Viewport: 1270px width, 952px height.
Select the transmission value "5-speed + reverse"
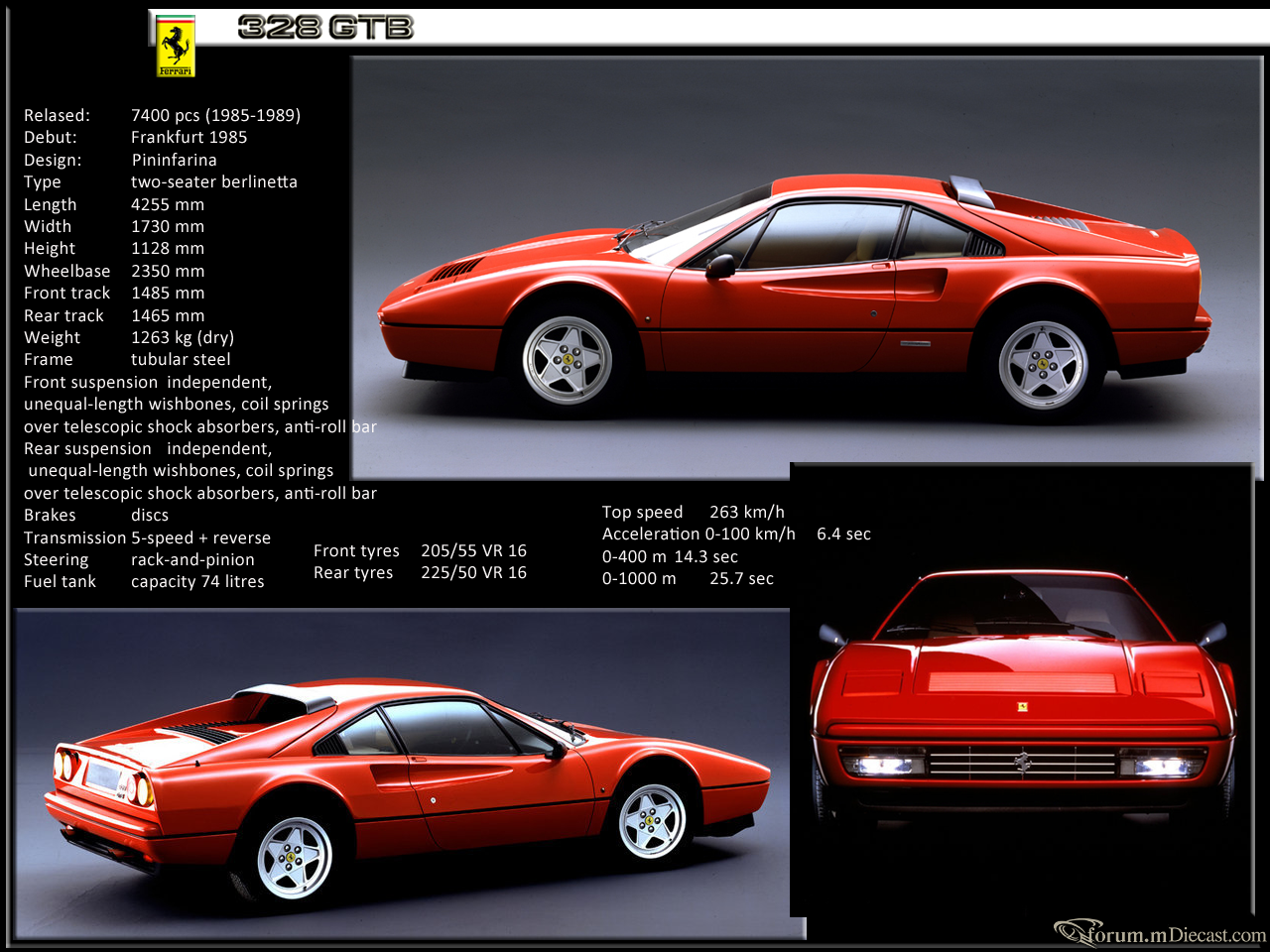click(x=200, y=537)
